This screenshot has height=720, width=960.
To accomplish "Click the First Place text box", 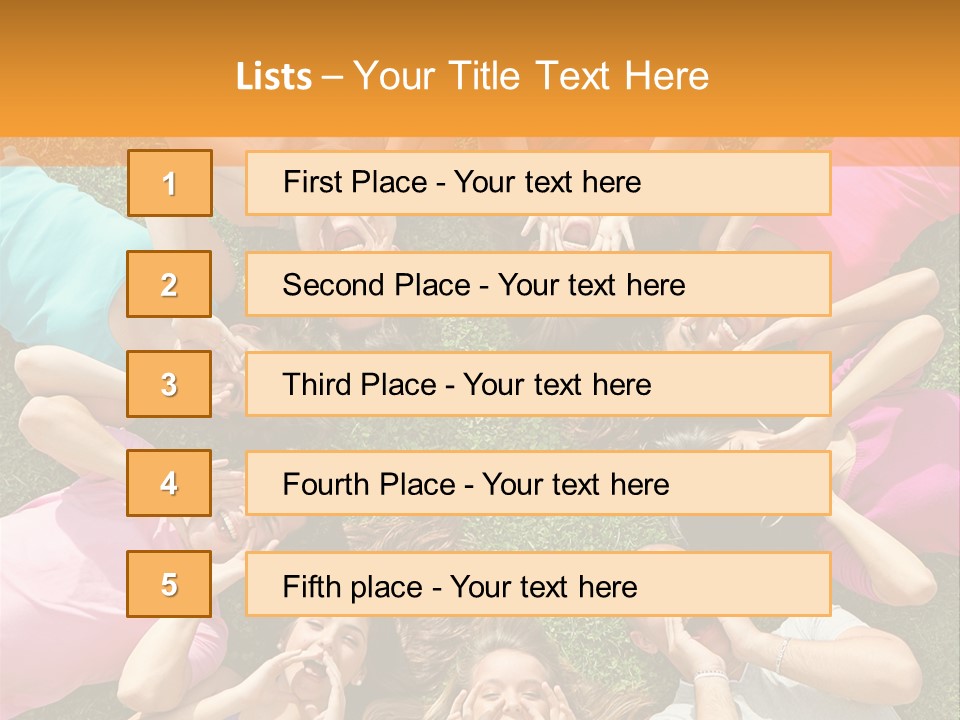I will pyautogui.click(x=538, y=183).
